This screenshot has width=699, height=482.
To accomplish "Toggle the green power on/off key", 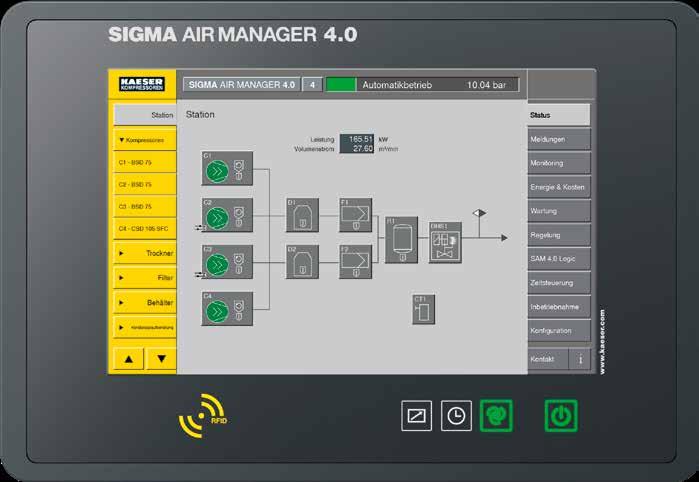I will 561,416.
